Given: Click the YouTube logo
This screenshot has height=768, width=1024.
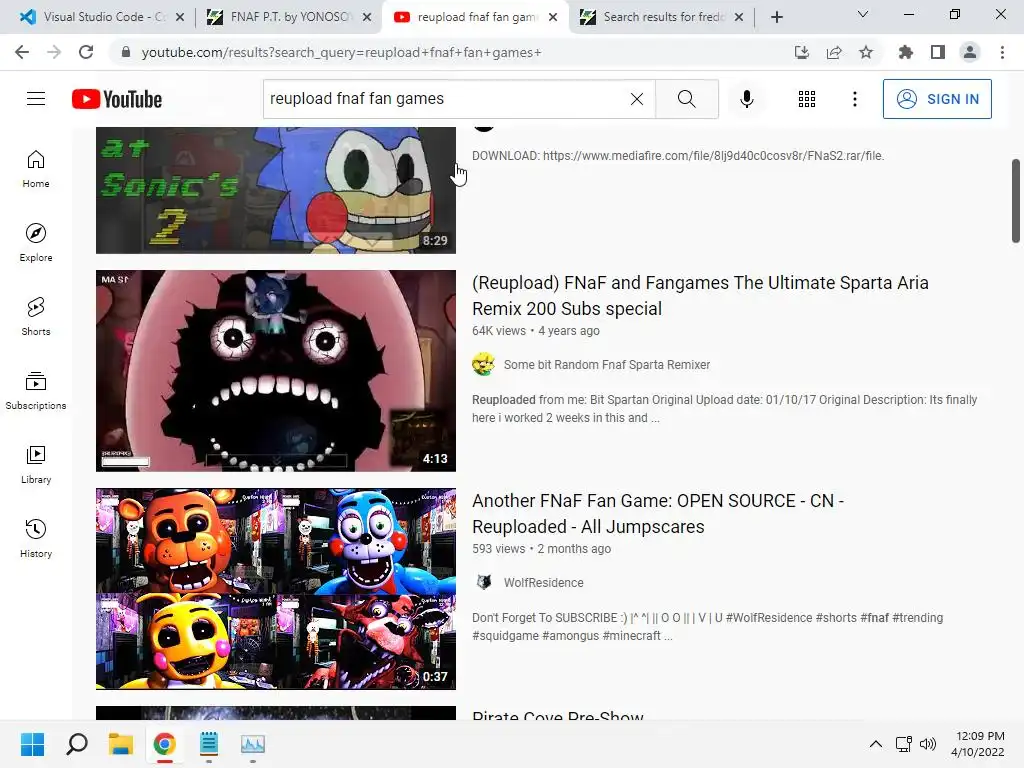Looking at the screenshot, I should click(x=117, y=99).
